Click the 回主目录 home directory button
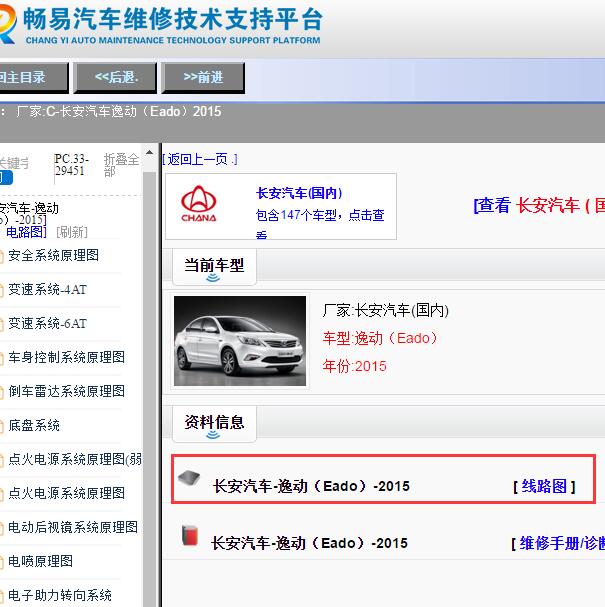Image resolution: width=605 pixels, height=607 pixels. (x=33, y=77)
